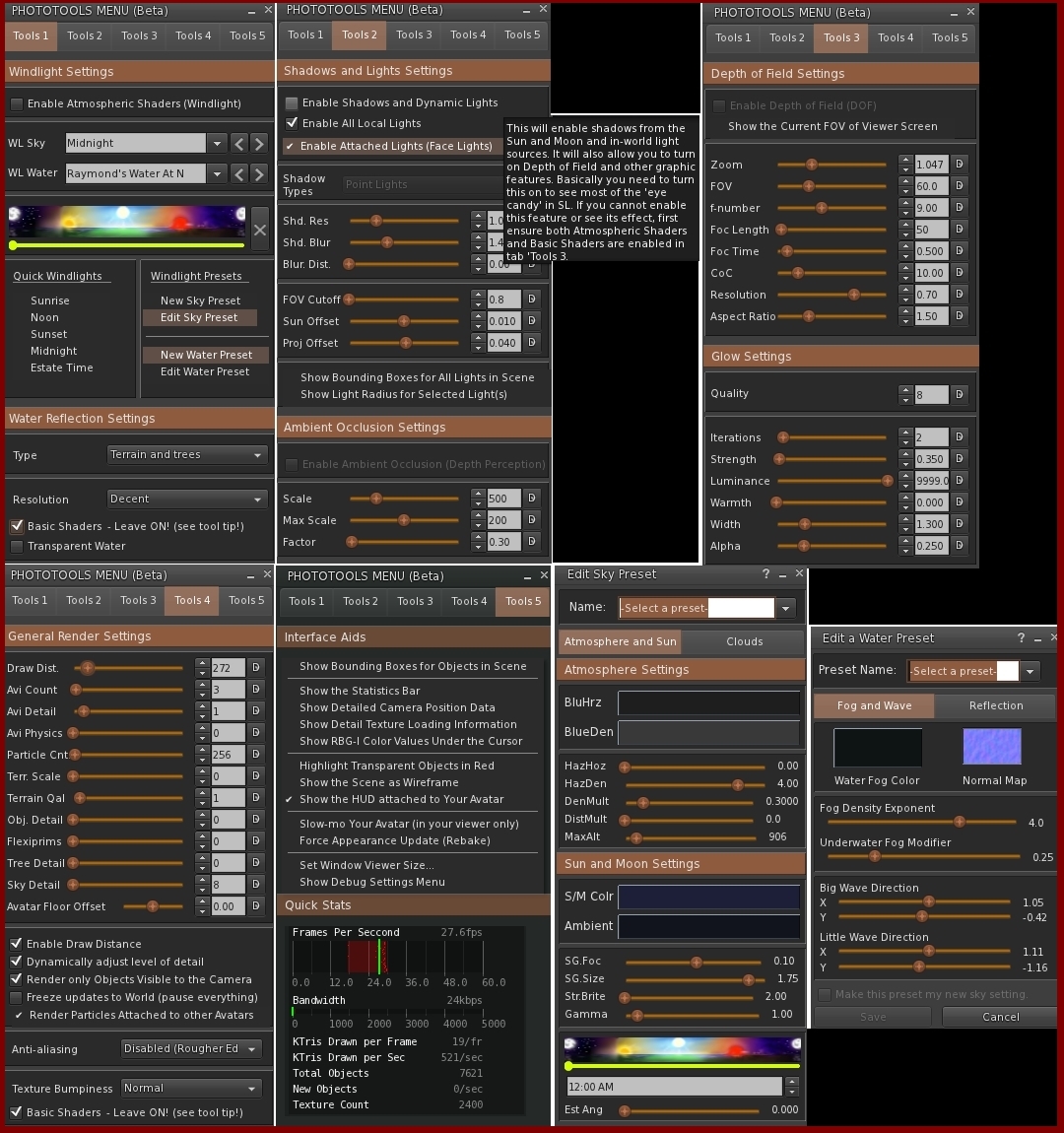This screenshot has width=1064, height=1133.
Task: Open the Water Reflection Type dropdown
Action: 186,454
